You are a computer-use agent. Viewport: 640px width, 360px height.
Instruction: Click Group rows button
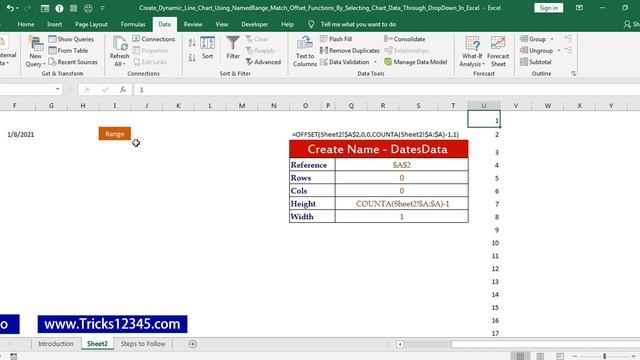pos(533,39)
